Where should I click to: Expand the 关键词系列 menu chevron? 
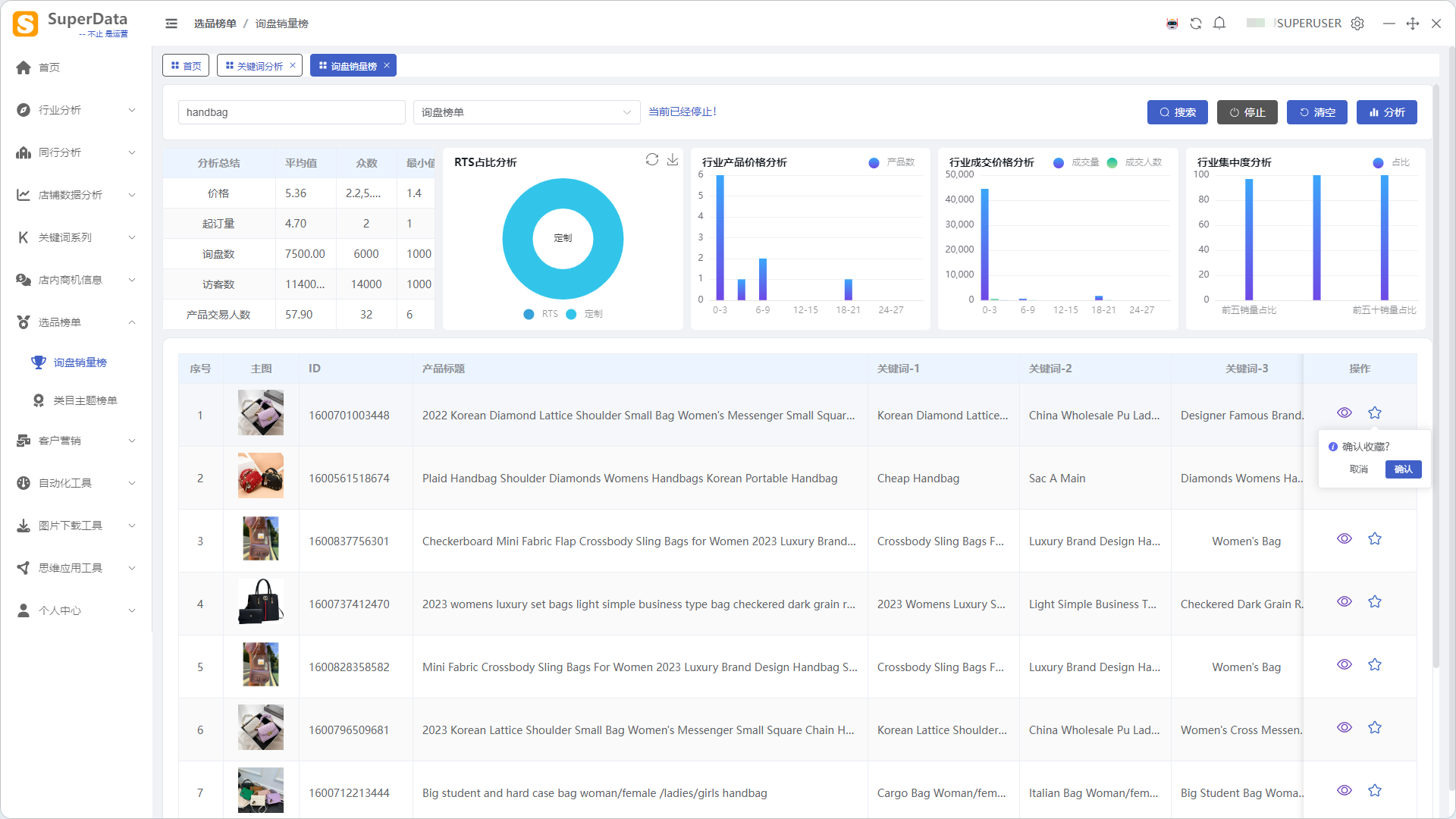(132, 237)
